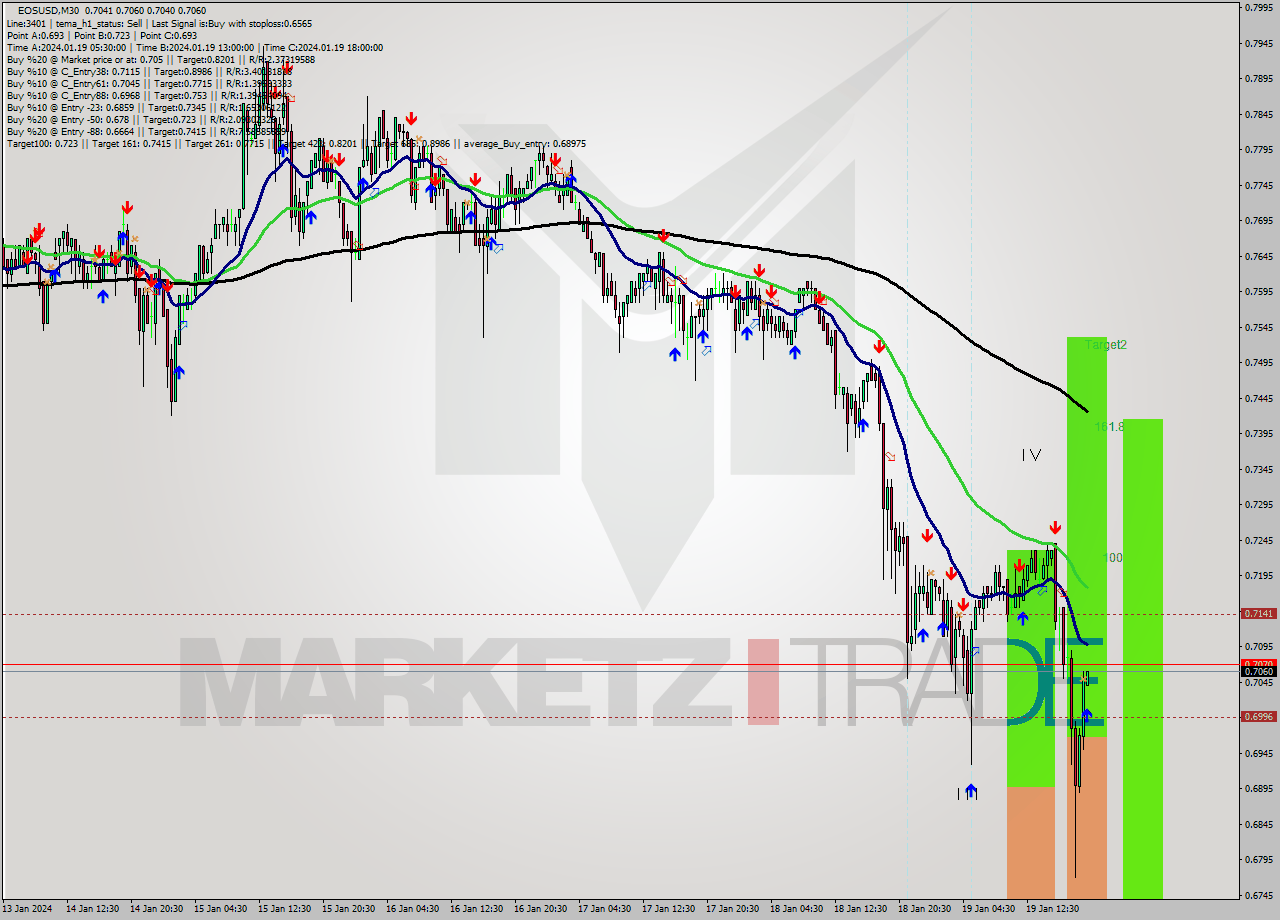Click the 0.7245 price axis label
The height and width of the screenshot is (920, 1280).
(x=1257, y=540)
